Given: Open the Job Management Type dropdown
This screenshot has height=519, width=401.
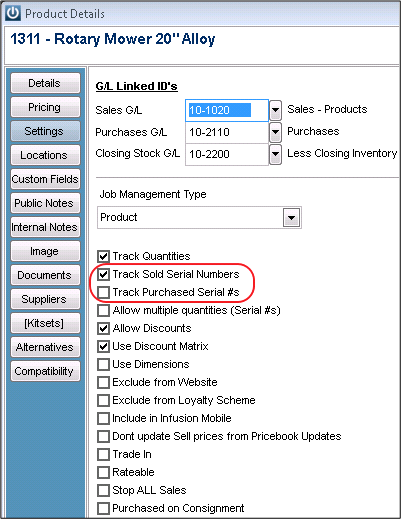Looking at the screenshot, I should [x=291, y=218].
